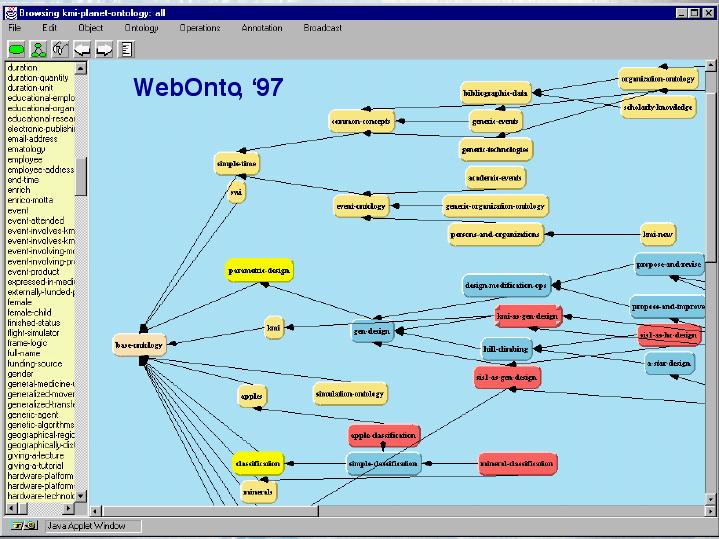
Task: Click the class list horizontal scroll-right arrow
Action: [68, 508]
